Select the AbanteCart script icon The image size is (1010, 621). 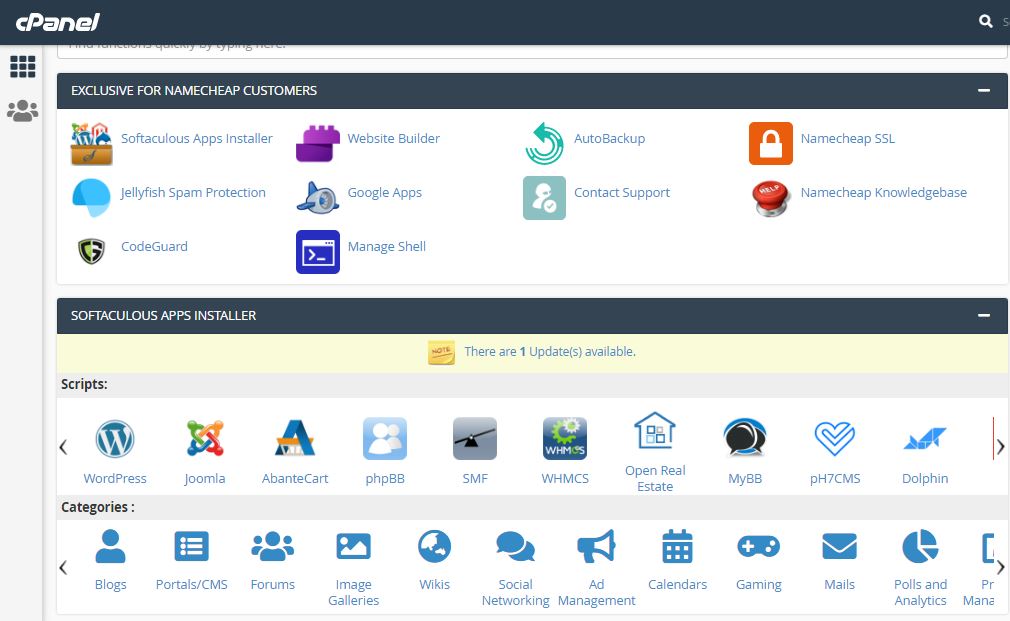click(x=295, y=438)
